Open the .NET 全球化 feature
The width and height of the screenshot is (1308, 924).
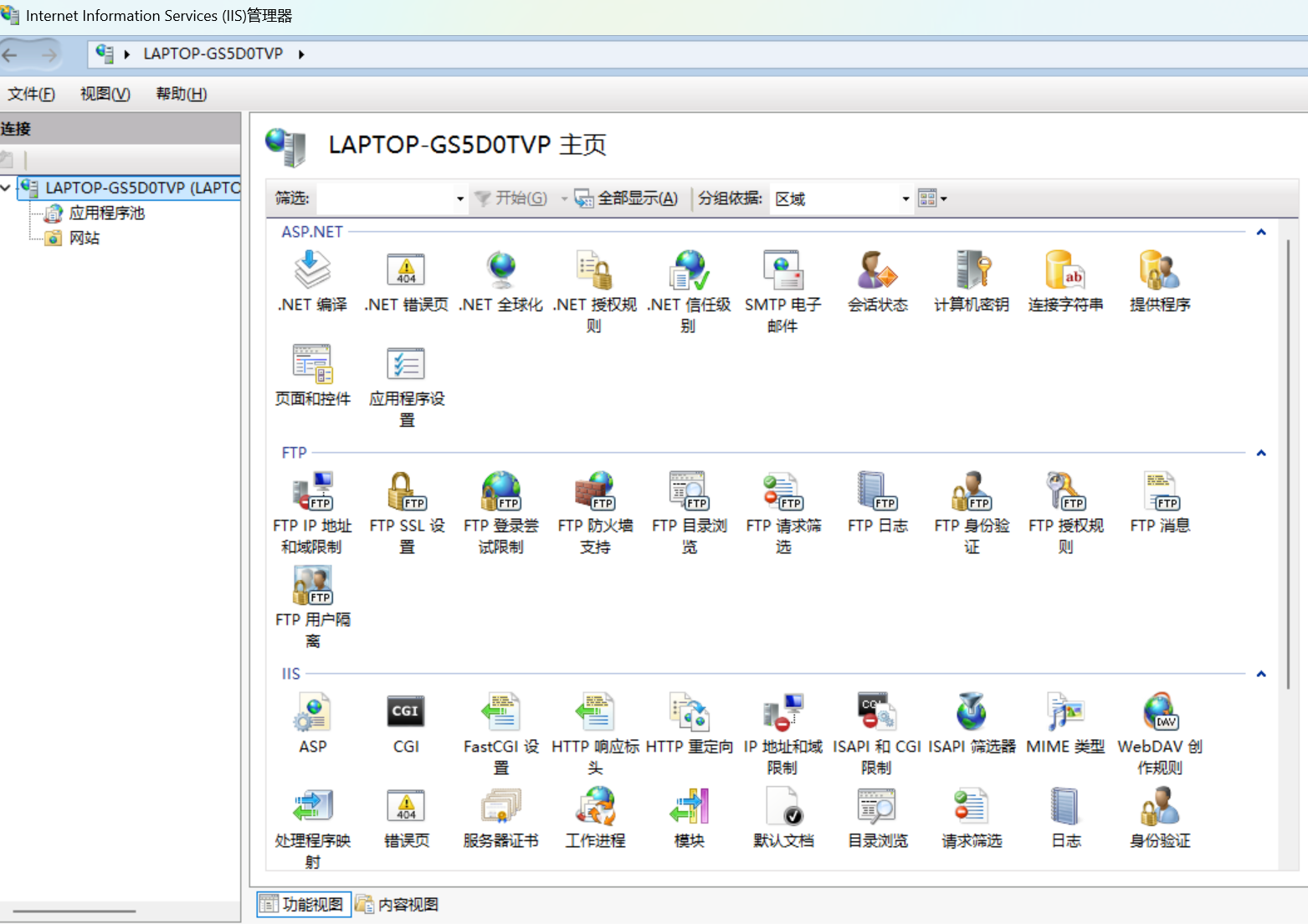[x=500, y=282]
